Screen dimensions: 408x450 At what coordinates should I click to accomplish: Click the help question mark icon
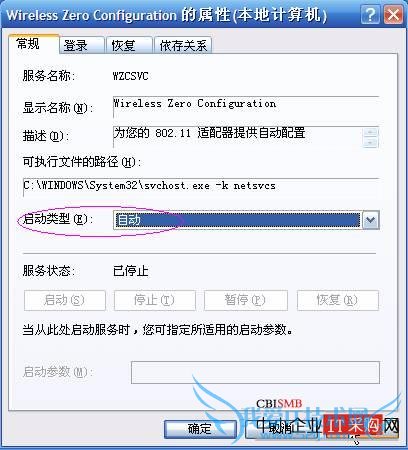370,15
